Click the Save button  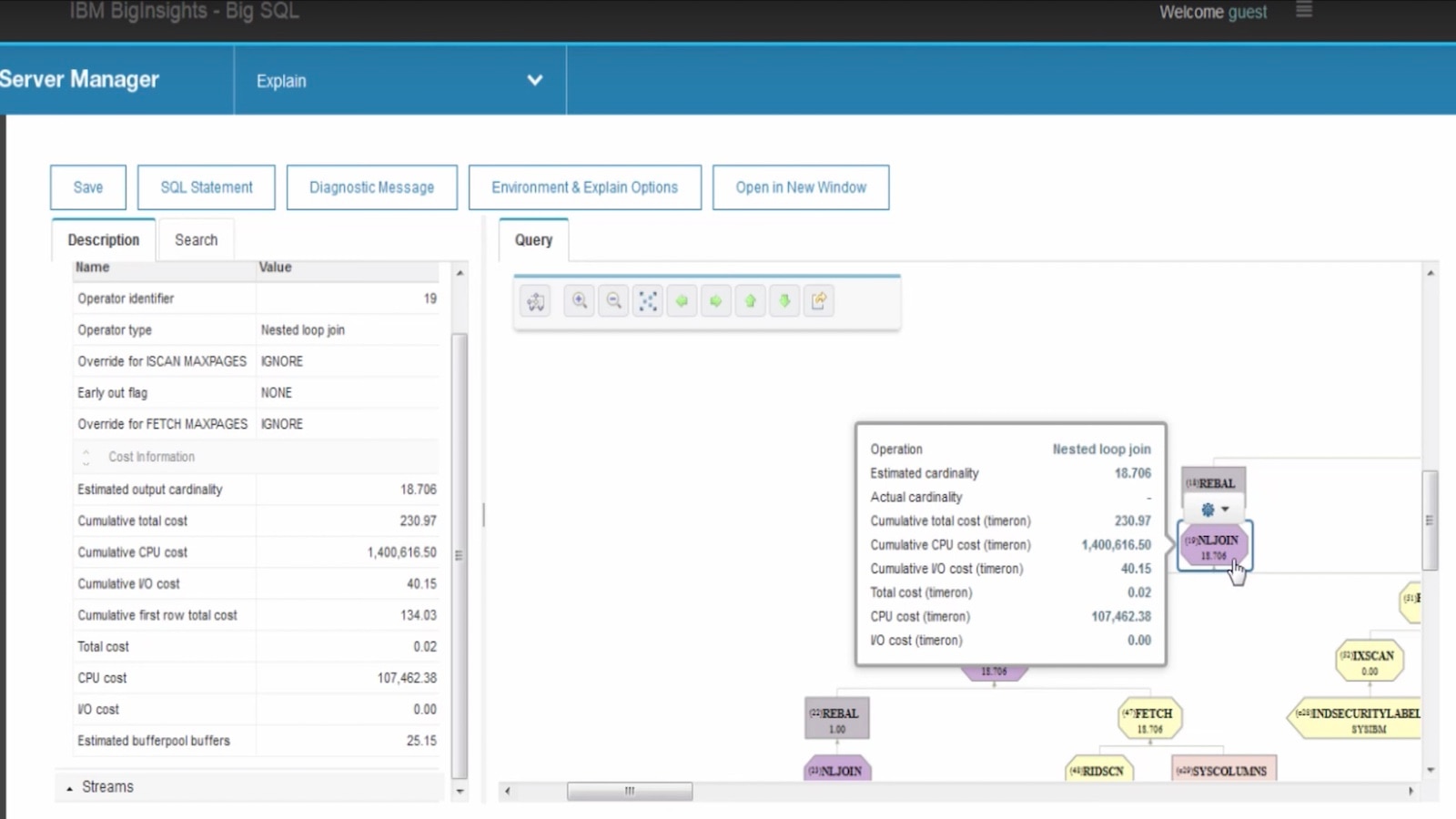pyautogui.click(x=87, y=187)
